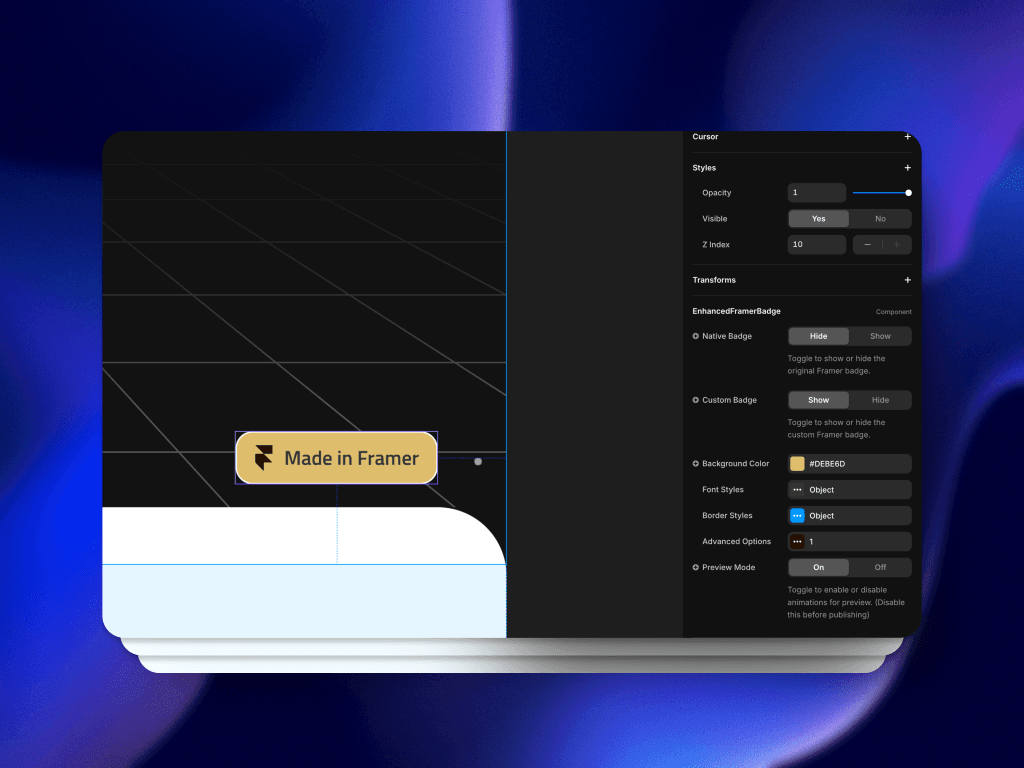
Task: Expand the Border Styles Object field
Action: tap(849, 516)
